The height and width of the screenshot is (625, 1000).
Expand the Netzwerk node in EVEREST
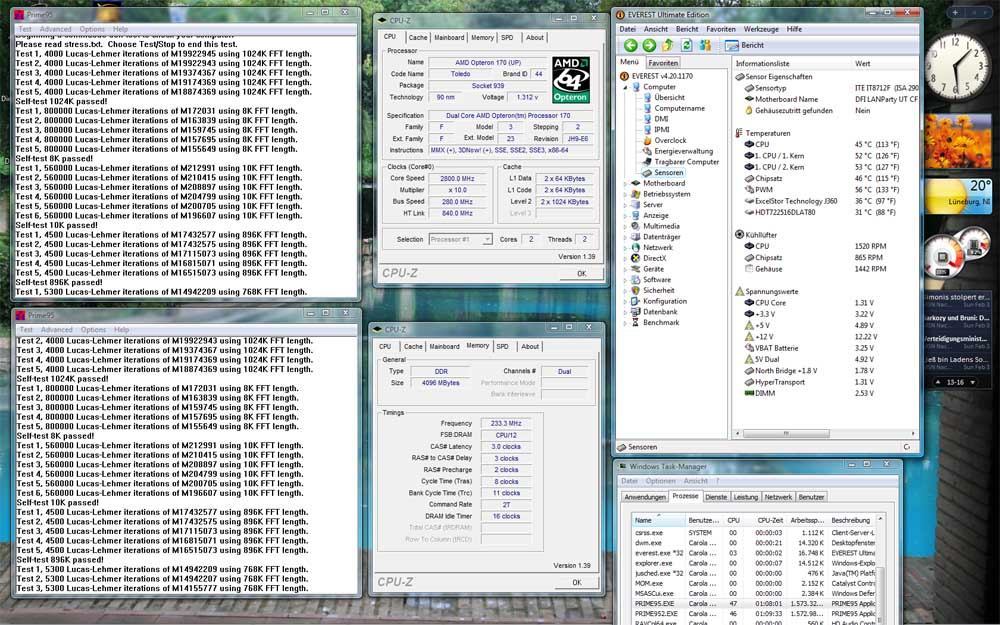pos(625,247)
